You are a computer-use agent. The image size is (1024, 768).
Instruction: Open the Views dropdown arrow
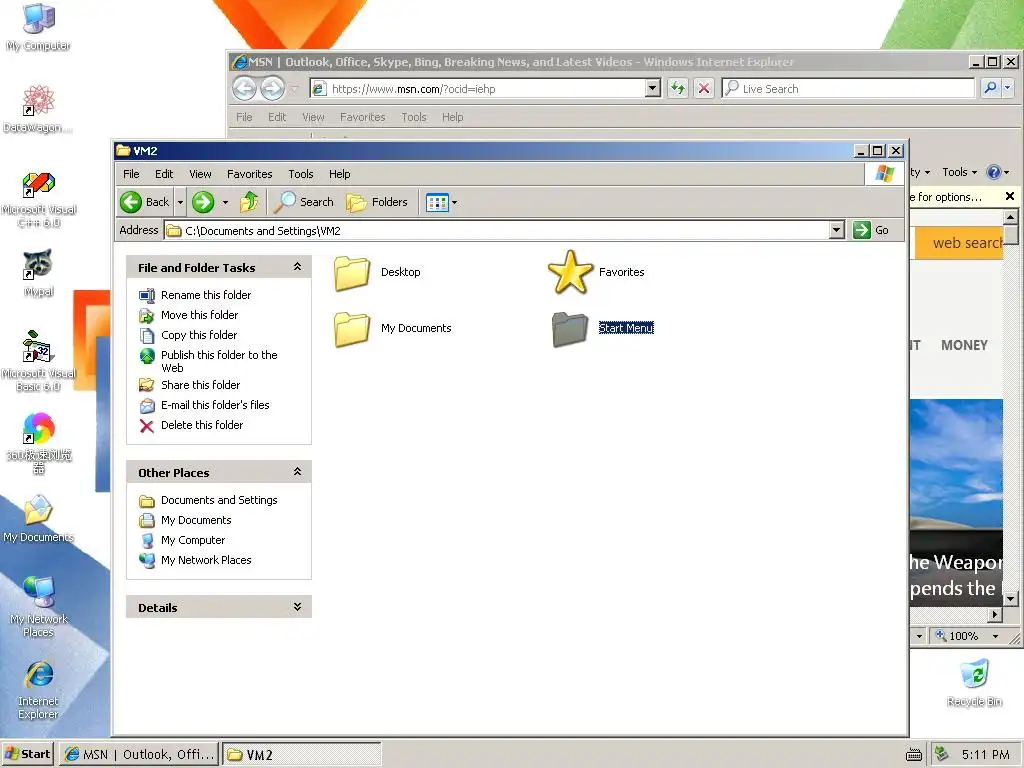[455, 202]
